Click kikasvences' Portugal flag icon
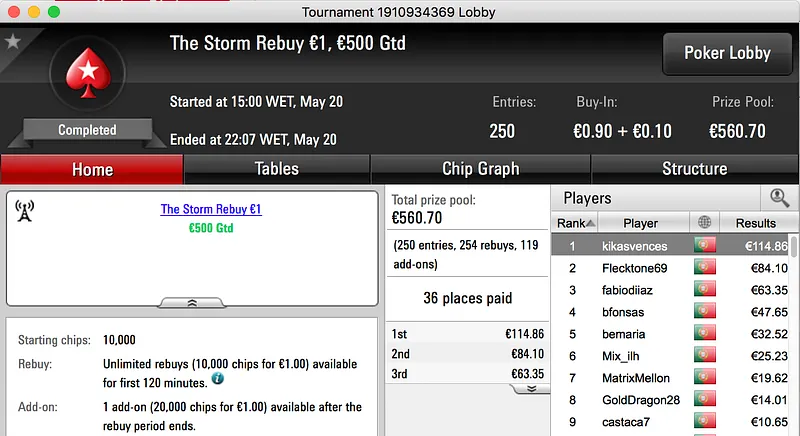The image size is (800, 436). point(705,246)
